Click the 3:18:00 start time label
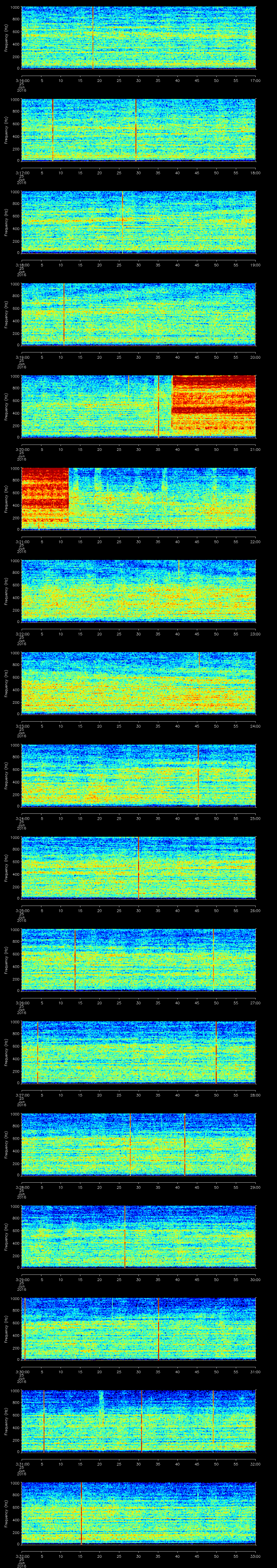This screenshot has width=277, height=1568. (x=22, y=265)
